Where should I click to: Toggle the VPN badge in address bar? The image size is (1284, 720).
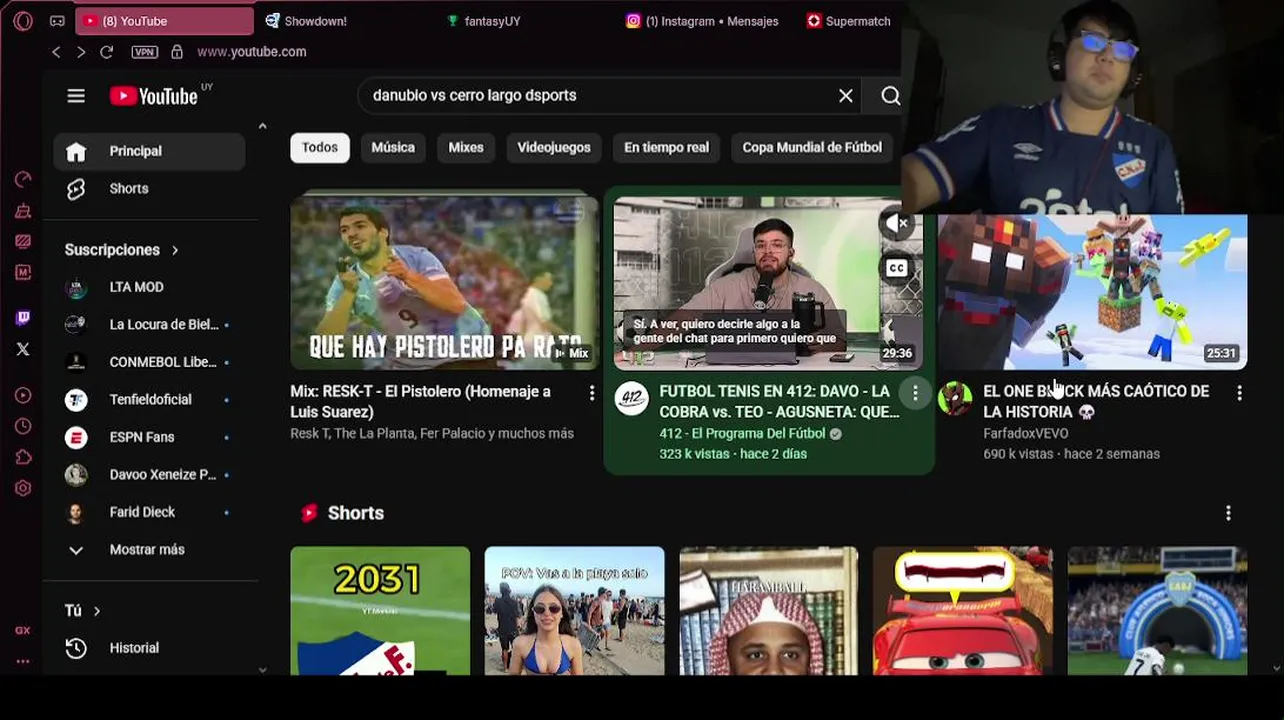tap(145, 52)
